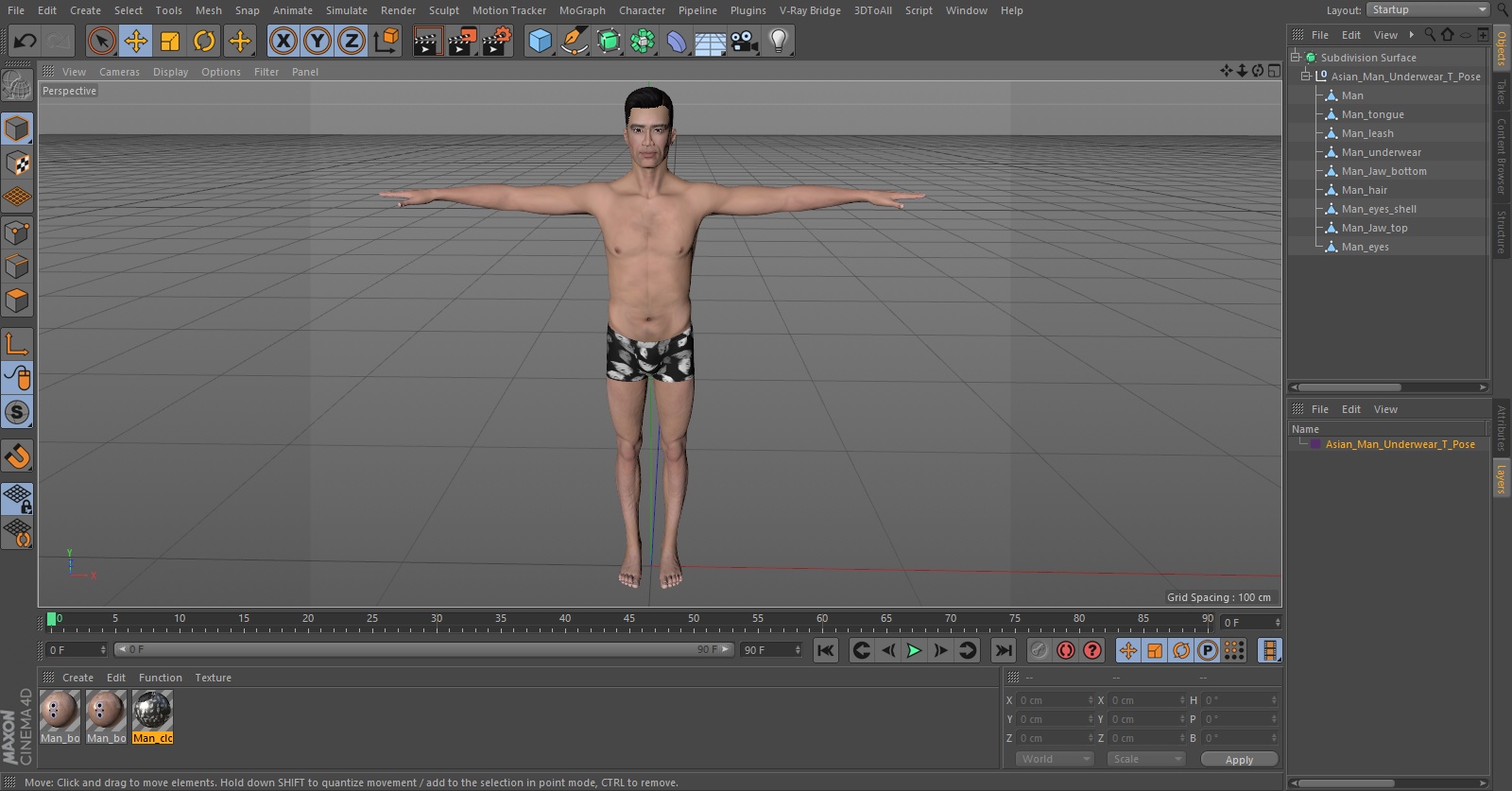Click the Undo arrow icon
The width and height of the screenshot is (1512, 791).
(25, 41)
